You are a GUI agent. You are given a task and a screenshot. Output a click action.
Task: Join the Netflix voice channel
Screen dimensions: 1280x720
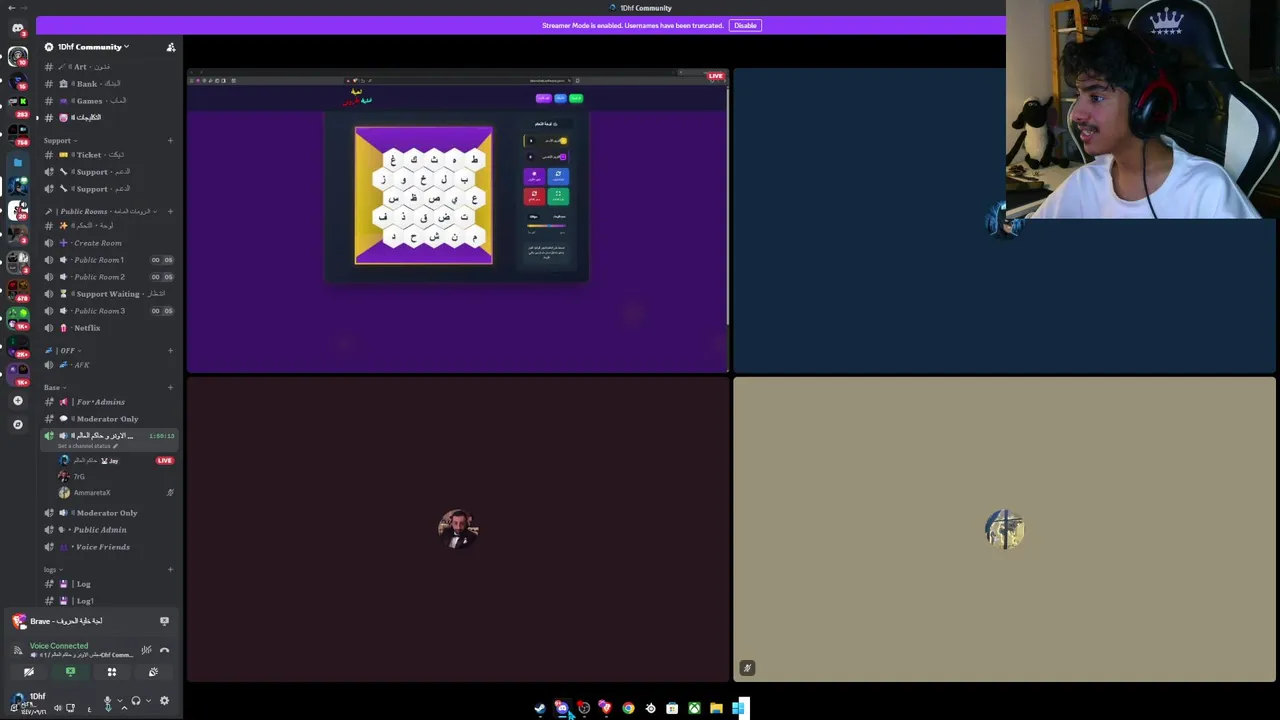tap(110, 328)
